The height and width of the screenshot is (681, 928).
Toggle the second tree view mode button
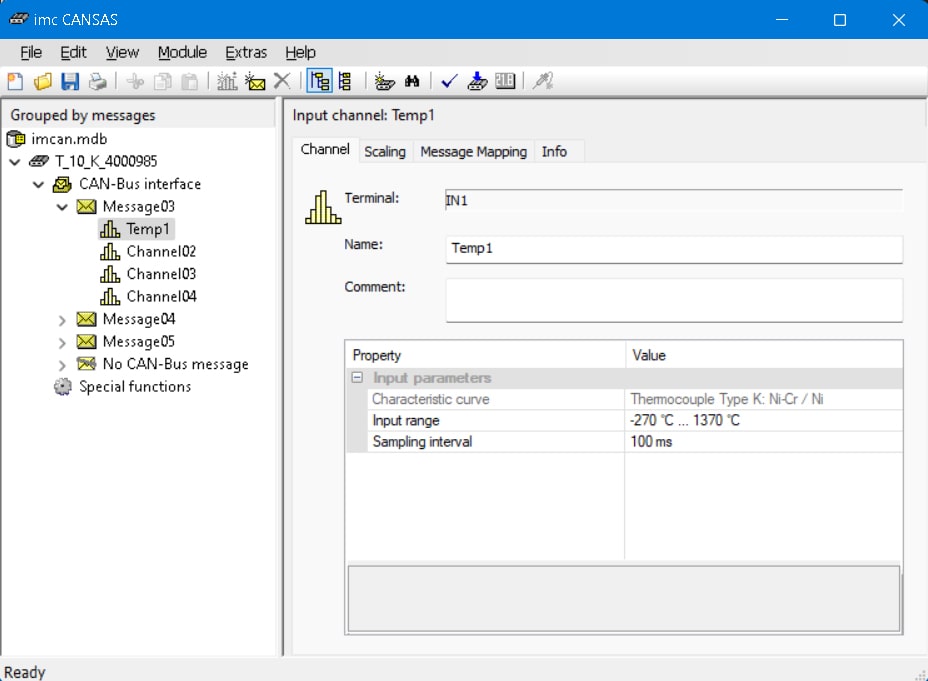point(345,82)
